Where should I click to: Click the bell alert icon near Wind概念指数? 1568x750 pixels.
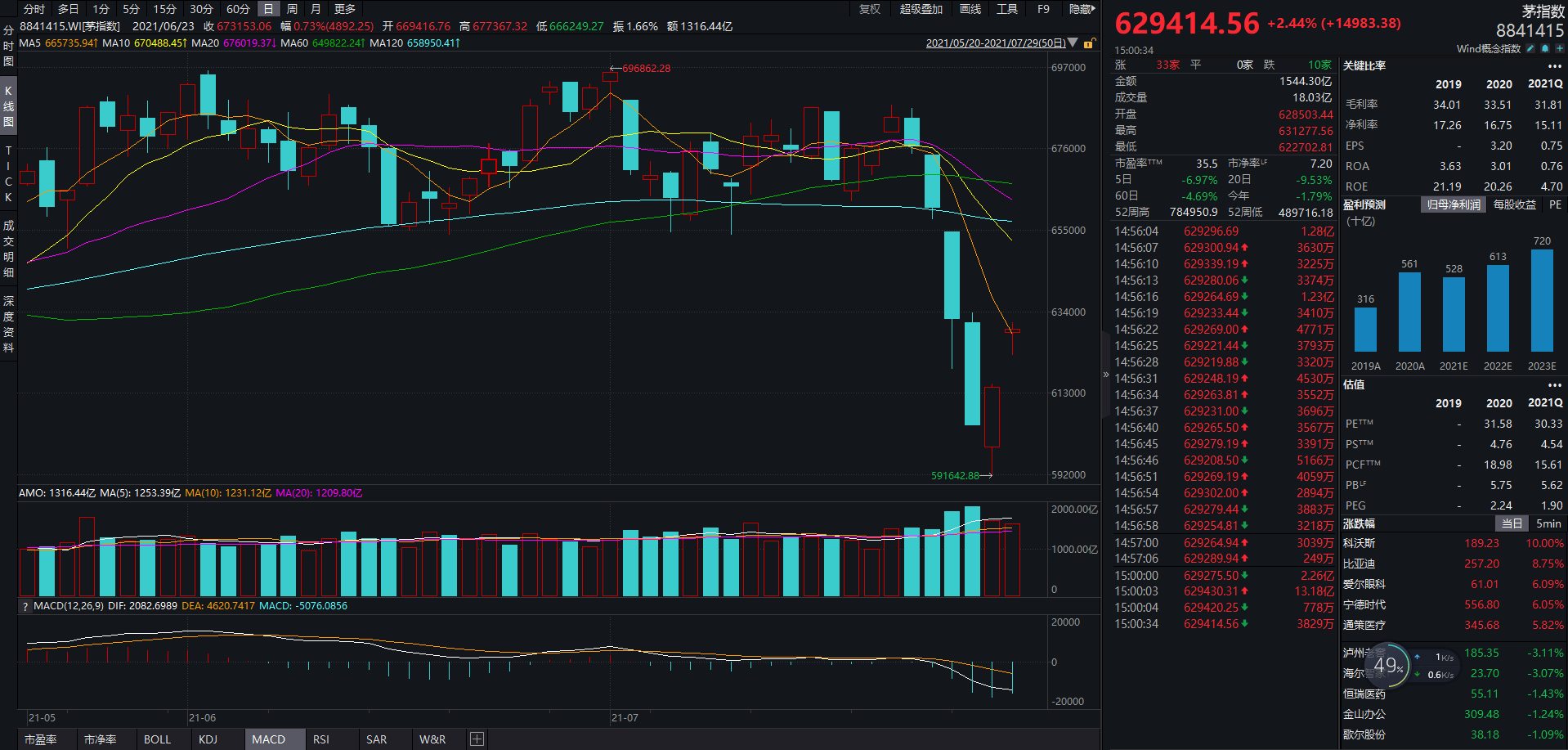coord(1545,48)
